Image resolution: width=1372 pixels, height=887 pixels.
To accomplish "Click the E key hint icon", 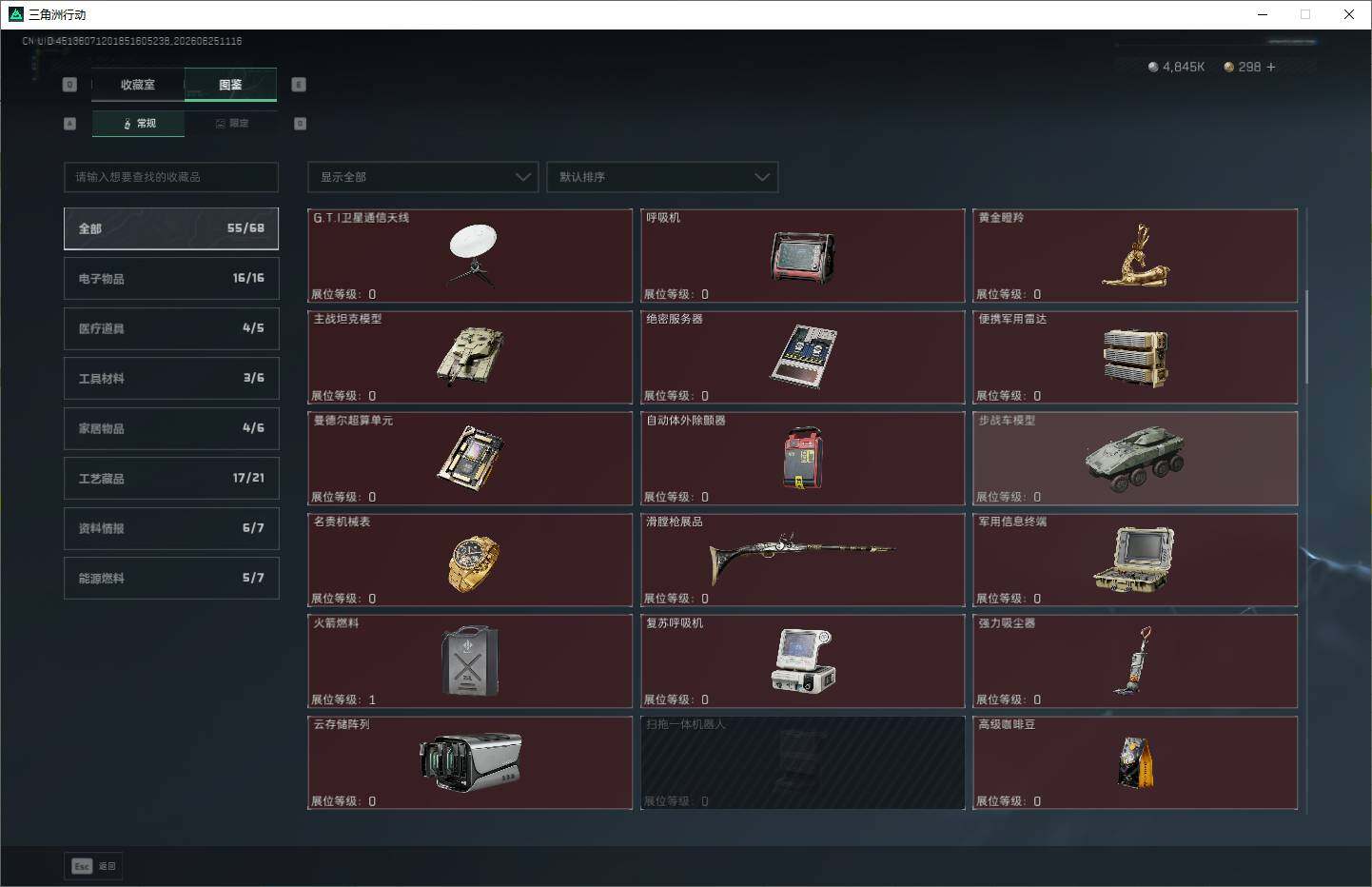I will tap(299, 85).
